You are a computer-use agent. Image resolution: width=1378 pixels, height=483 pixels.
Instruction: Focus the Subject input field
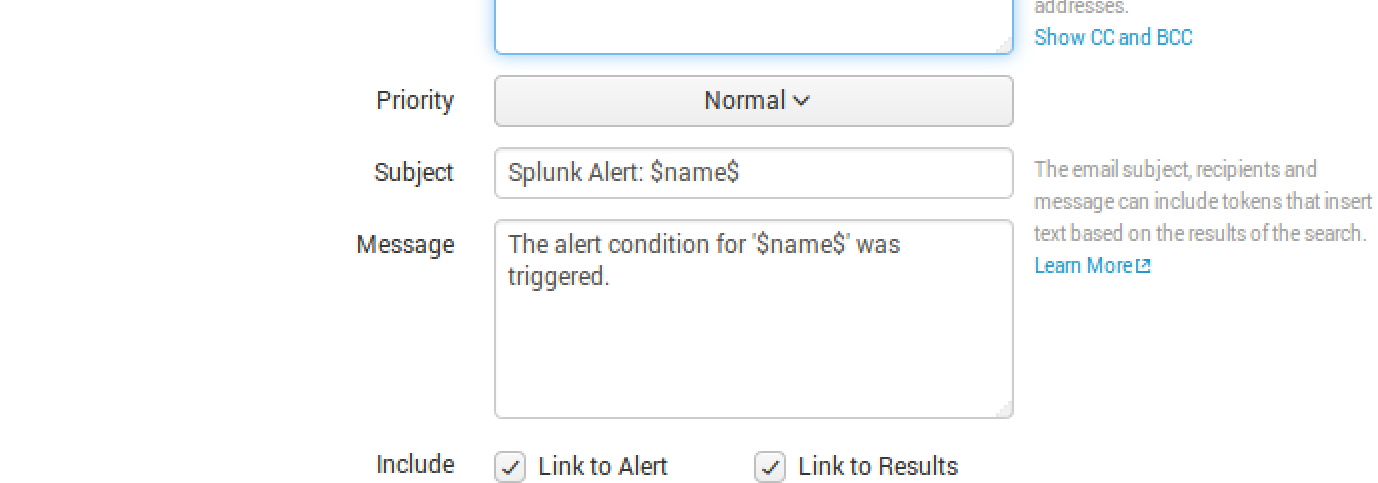753,173
